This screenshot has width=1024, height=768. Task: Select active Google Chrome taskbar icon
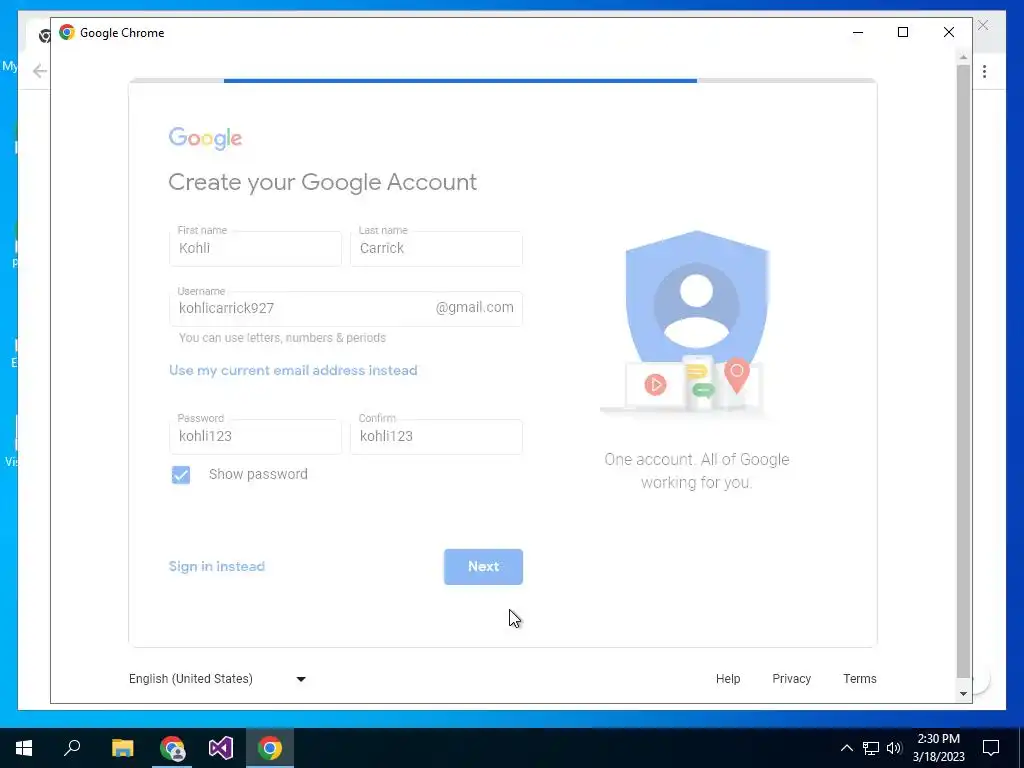tap(270, 748)
